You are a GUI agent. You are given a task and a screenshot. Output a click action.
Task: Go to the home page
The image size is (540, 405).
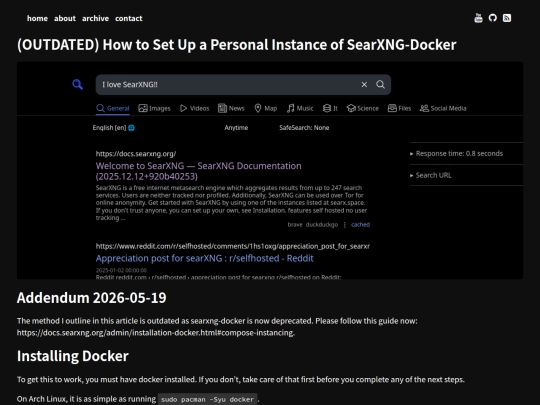coord(37,18)
